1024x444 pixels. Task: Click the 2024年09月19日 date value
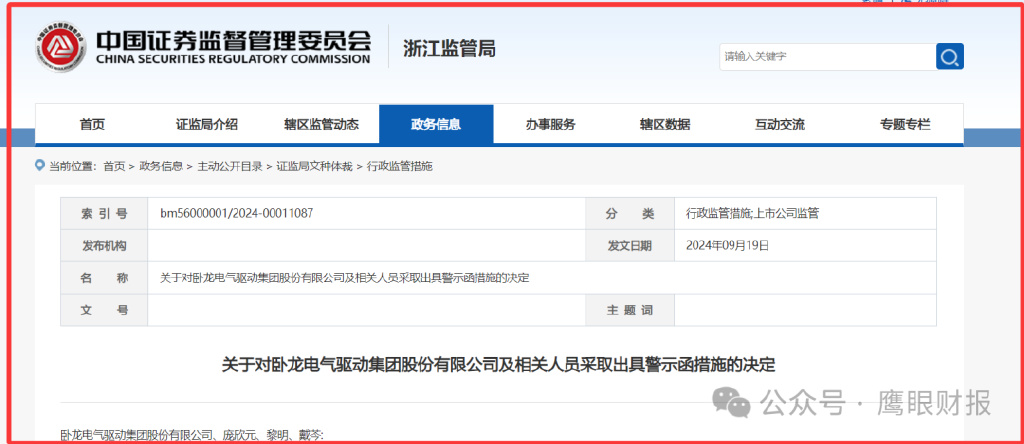pos(728,246)
